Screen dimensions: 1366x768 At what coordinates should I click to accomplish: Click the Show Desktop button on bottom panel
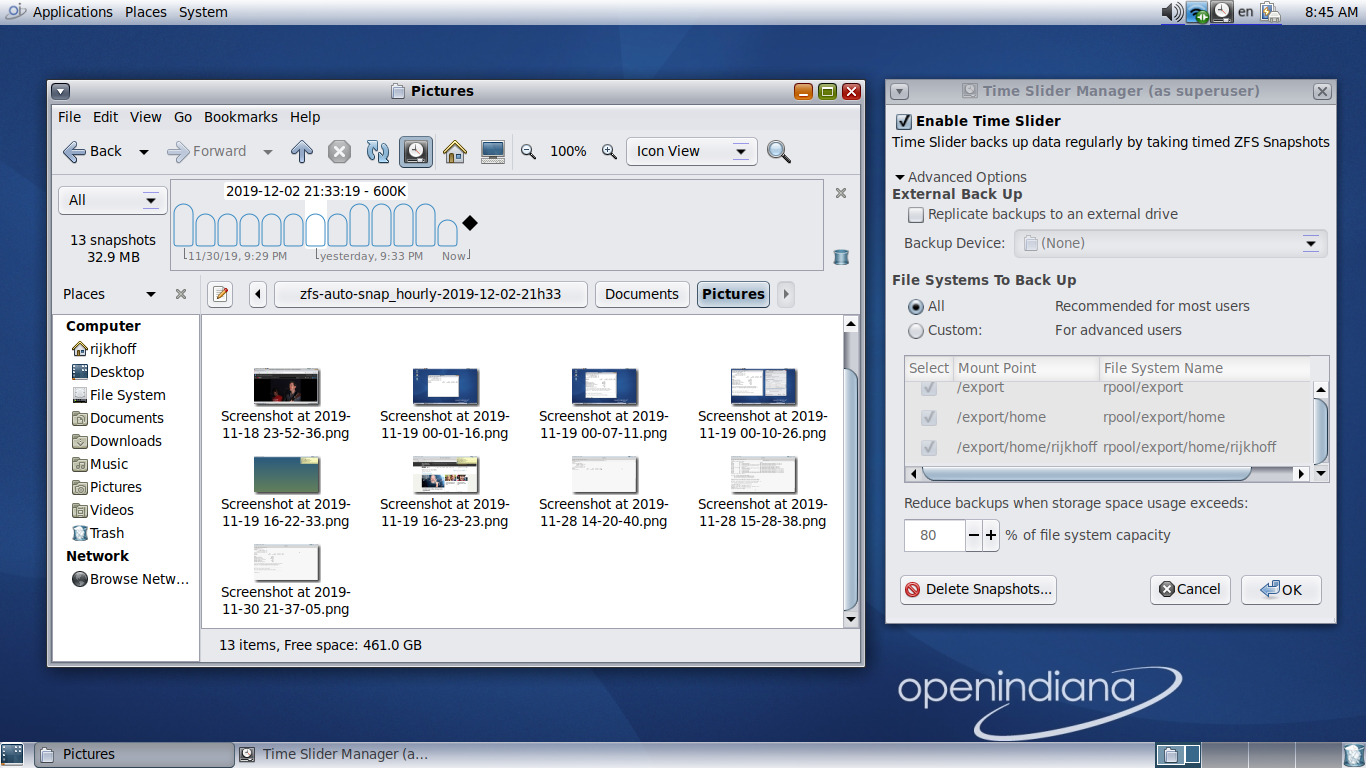pyautogui.click(x=13, y=754)
